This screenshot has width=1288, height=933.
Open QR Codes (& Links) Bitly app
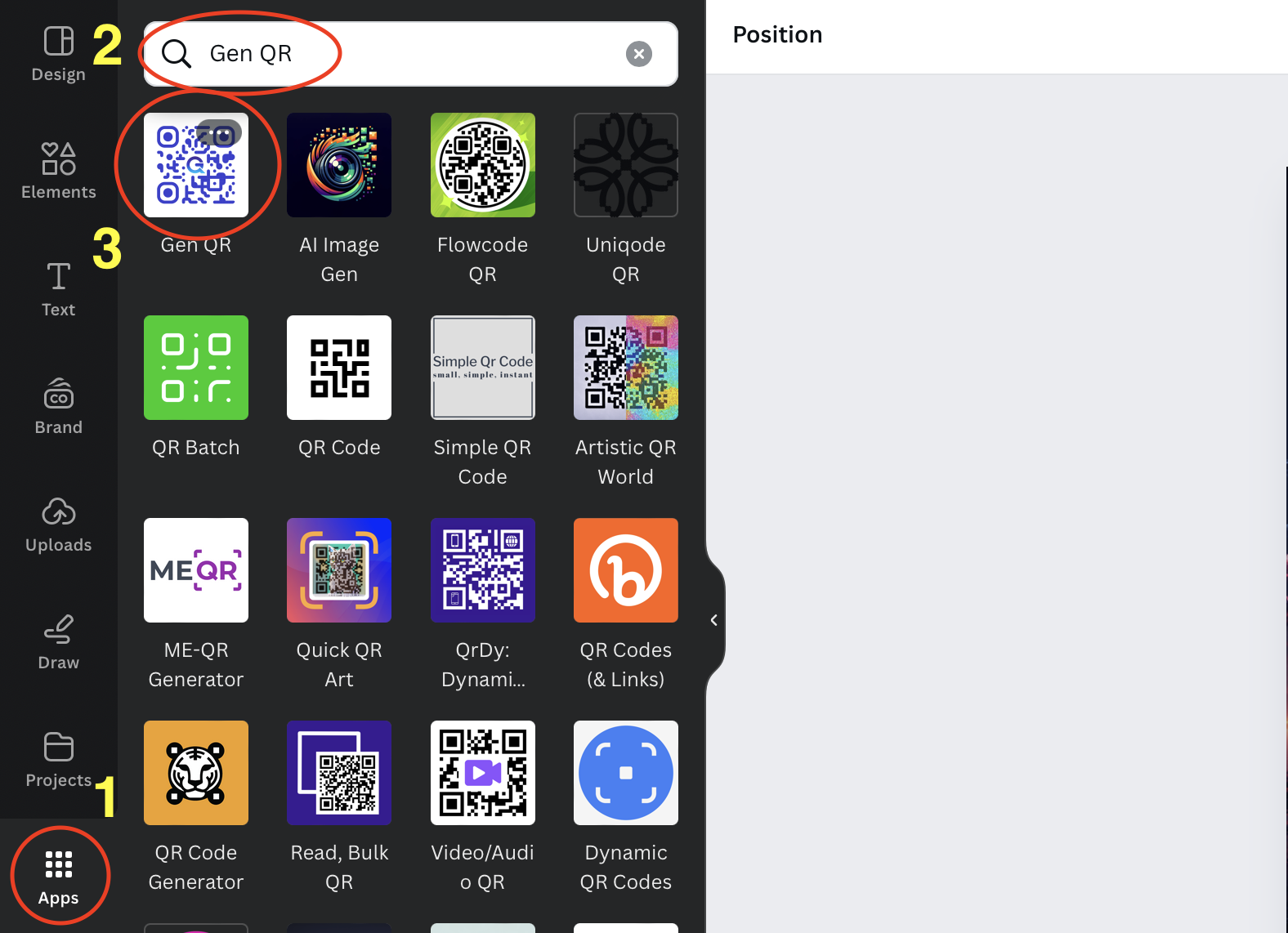(625, 570)
